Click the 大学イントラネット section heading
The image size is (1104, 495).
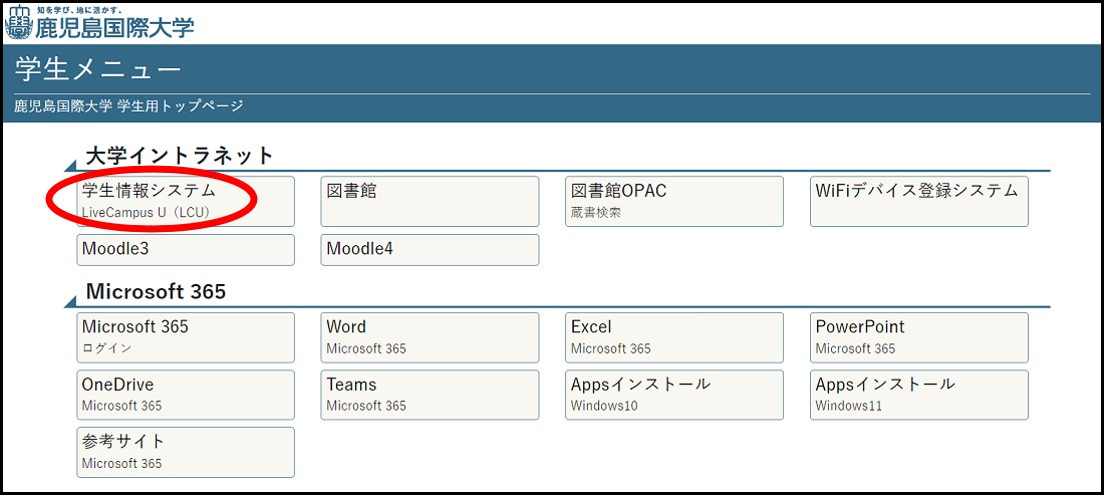point(180,155)
